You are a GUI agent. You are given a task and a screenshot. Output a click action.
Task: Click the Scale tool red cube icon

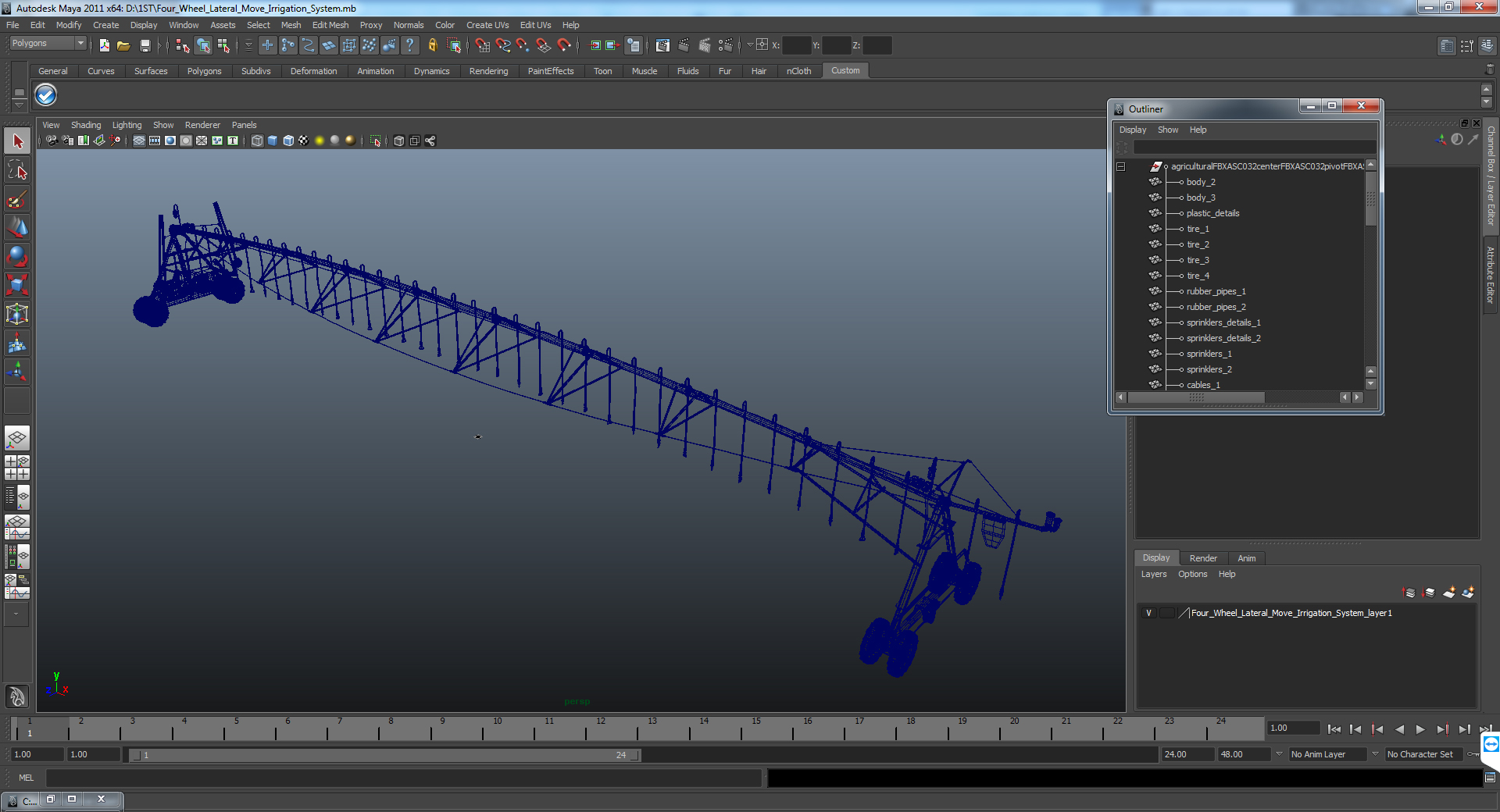(17, 286)
